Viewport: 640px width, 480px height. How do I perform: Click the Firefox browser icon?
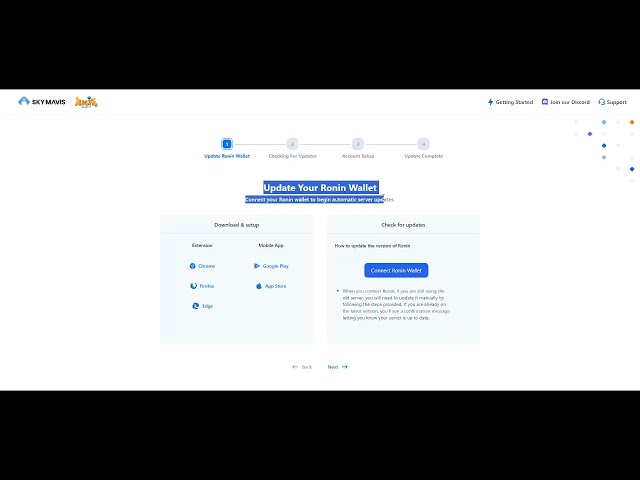tap(193, 286)
